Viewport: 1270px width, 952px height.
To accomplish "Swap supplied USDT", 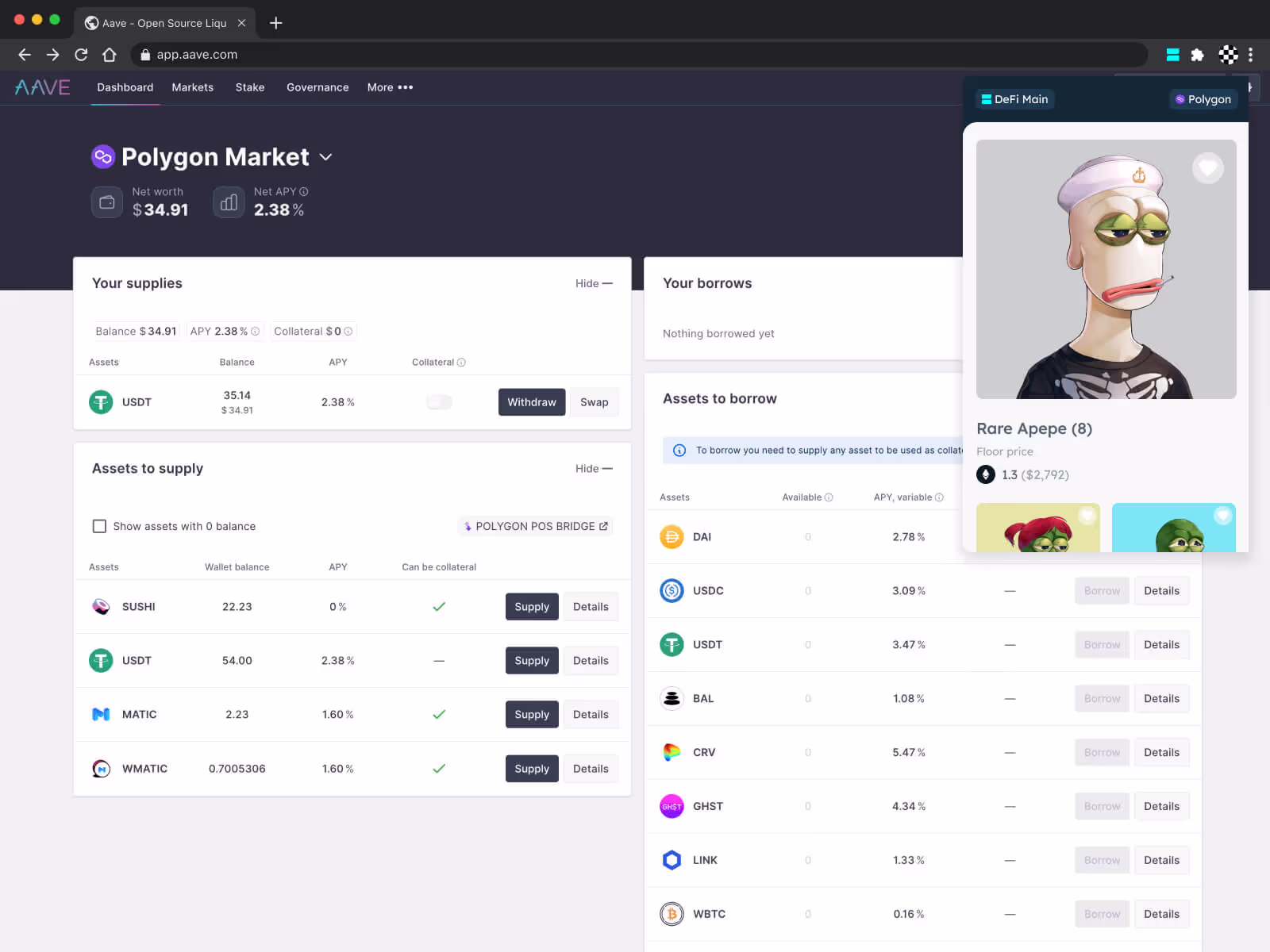I will point(594,402).
